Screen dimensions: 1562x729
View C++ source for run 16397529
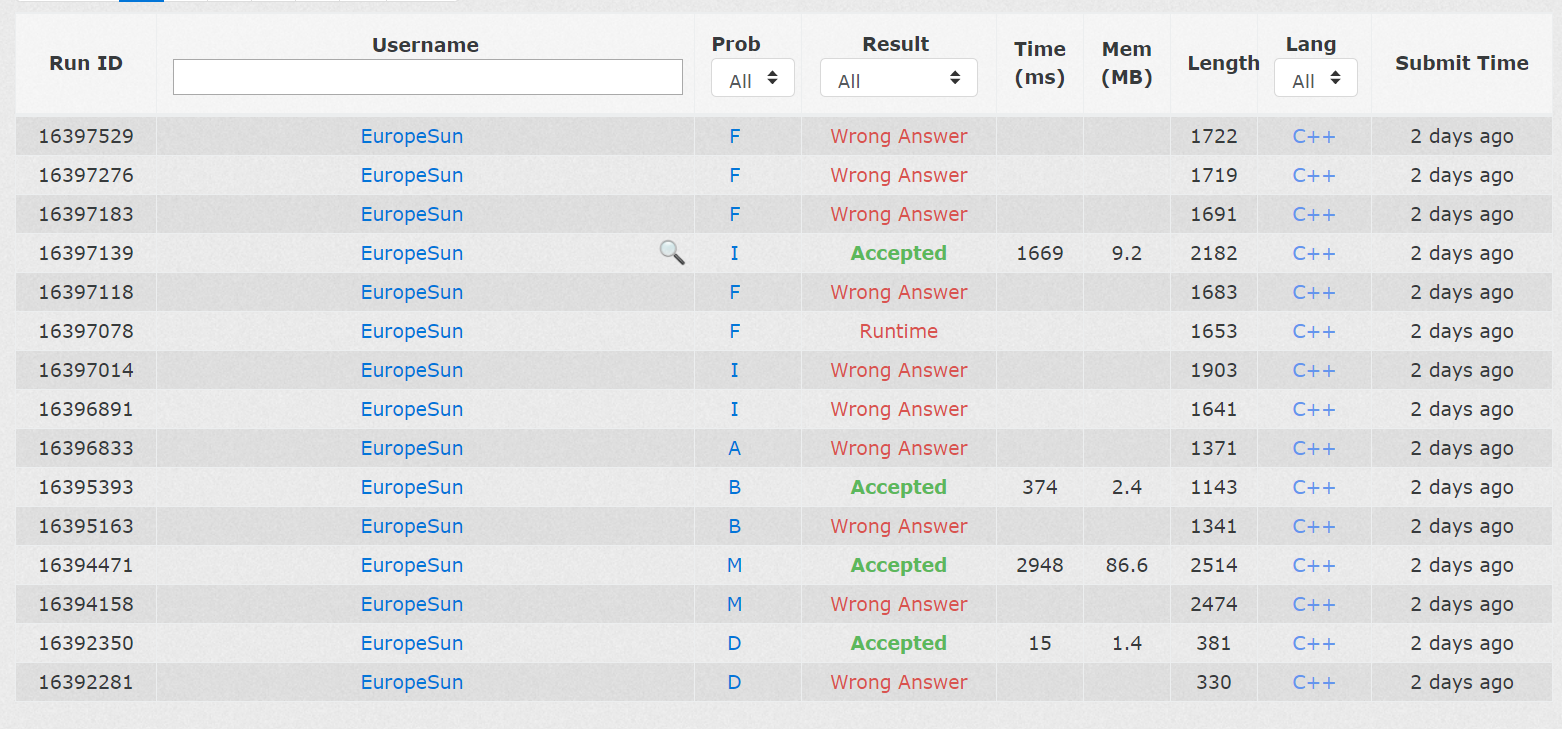coord(1314,136)
